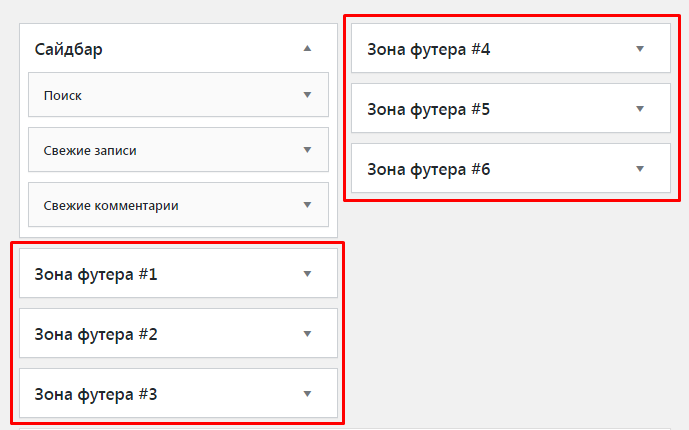689x430 pixels.
Task: Click the Зона футера #5 title
Action: [429, 108]
